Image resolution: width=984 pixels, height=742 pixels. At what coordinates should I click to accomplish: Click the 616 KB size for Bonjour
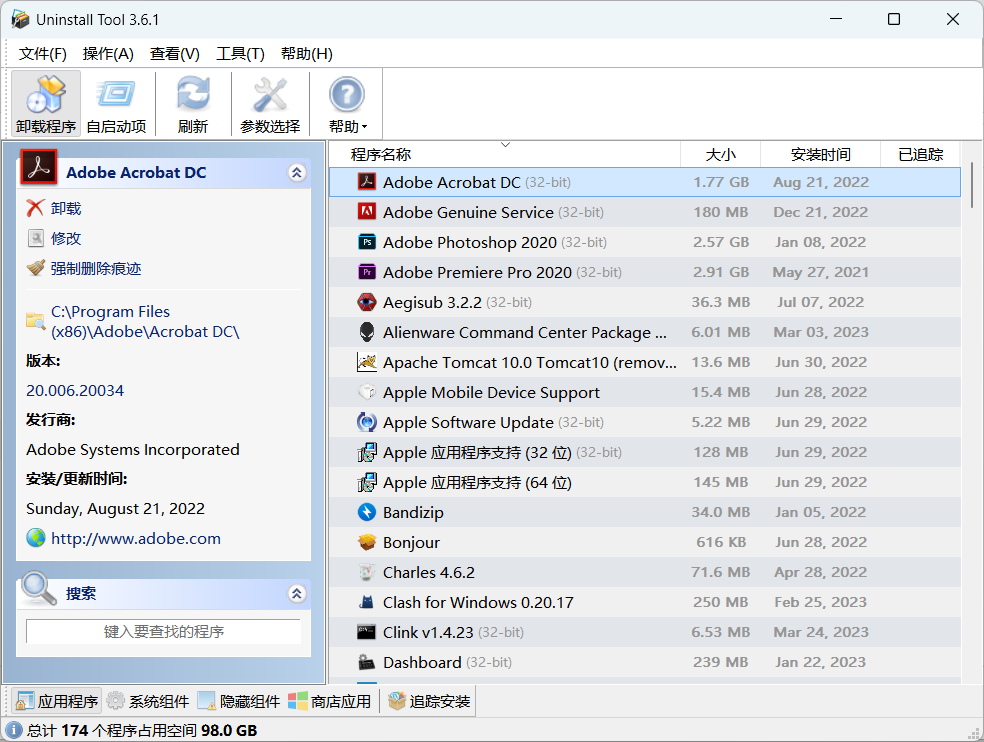tap(721, 542)
